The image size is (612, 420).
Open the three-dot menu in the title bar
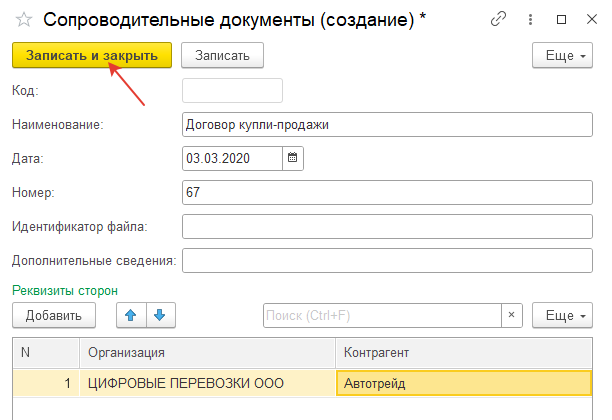click(530, 20)
